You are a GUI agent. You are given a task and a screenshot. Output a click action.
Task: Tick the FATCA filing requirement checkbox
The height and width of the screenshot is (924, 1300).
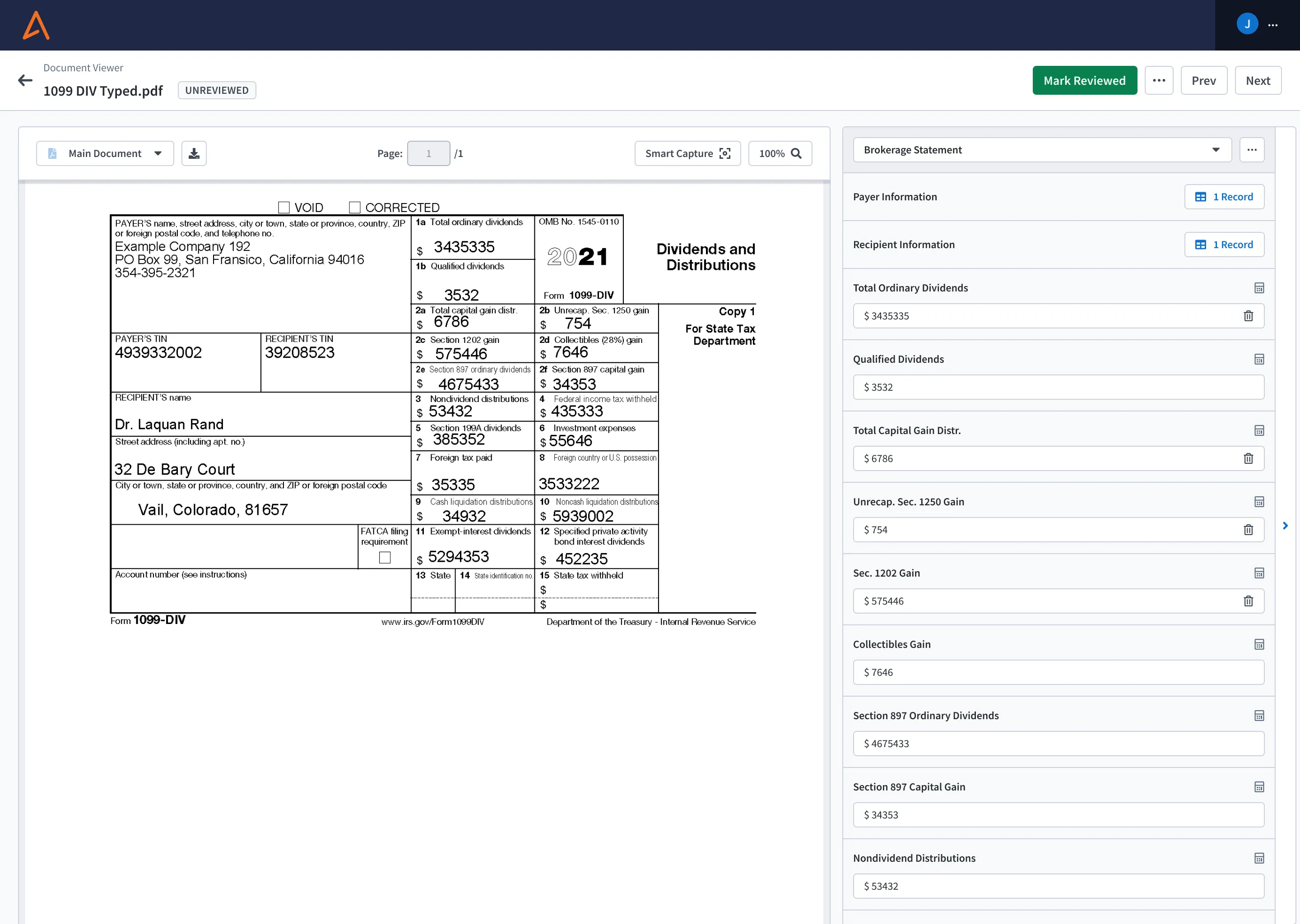(x=385, y=558)
